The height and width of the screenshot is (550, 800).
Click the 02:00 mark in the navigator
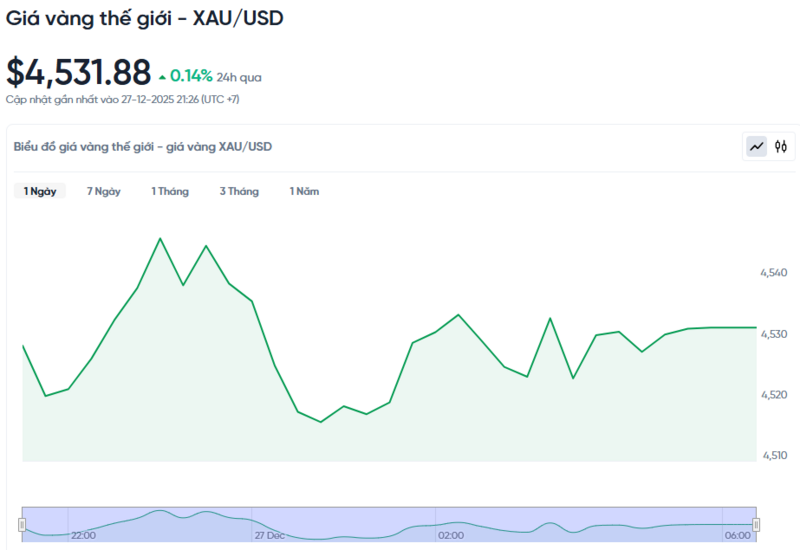point(450,536)
